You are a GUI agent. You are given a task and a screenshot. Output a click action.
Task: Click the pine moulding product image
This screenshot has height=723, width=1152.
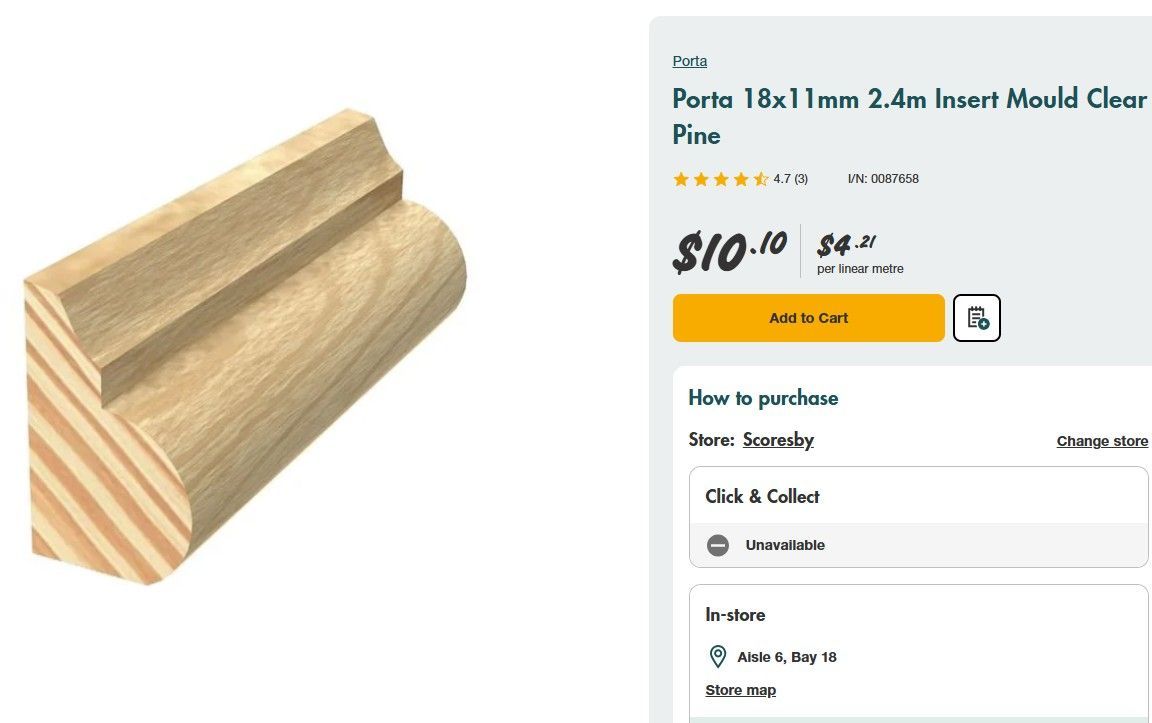(246, 347)
